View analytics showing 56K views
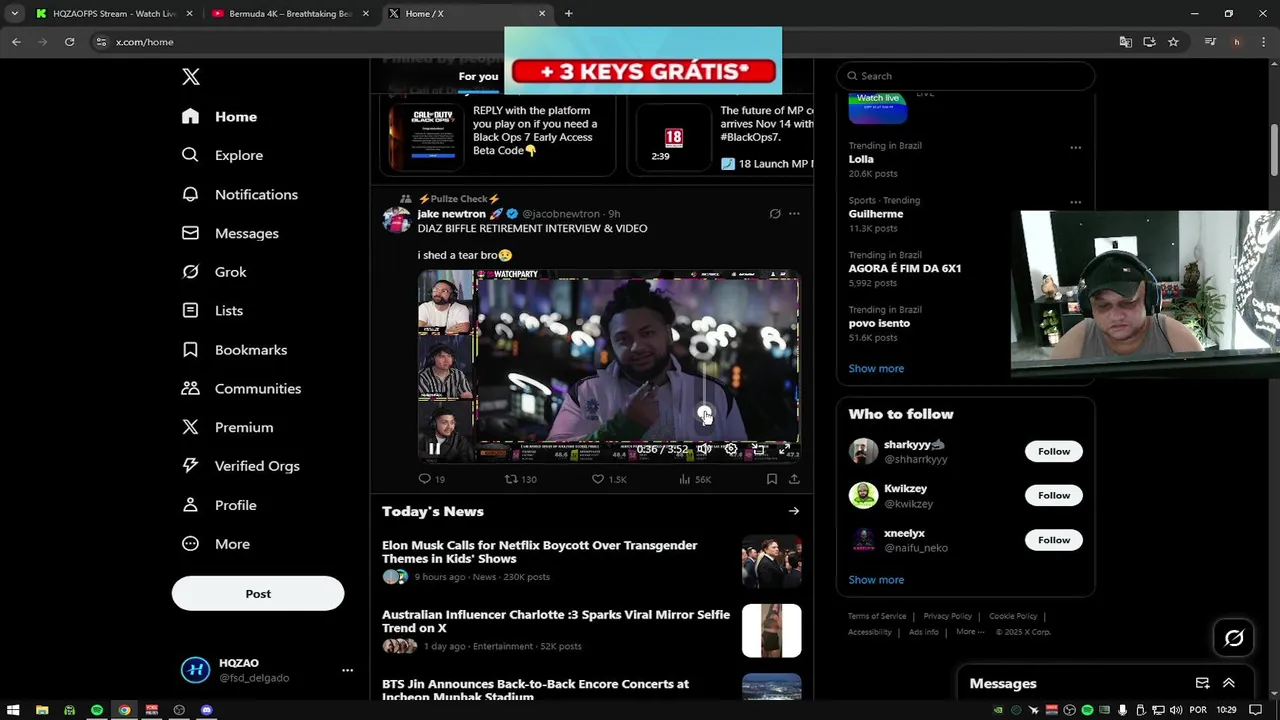The image size is (1280, 720). click(x=694, y=479)
